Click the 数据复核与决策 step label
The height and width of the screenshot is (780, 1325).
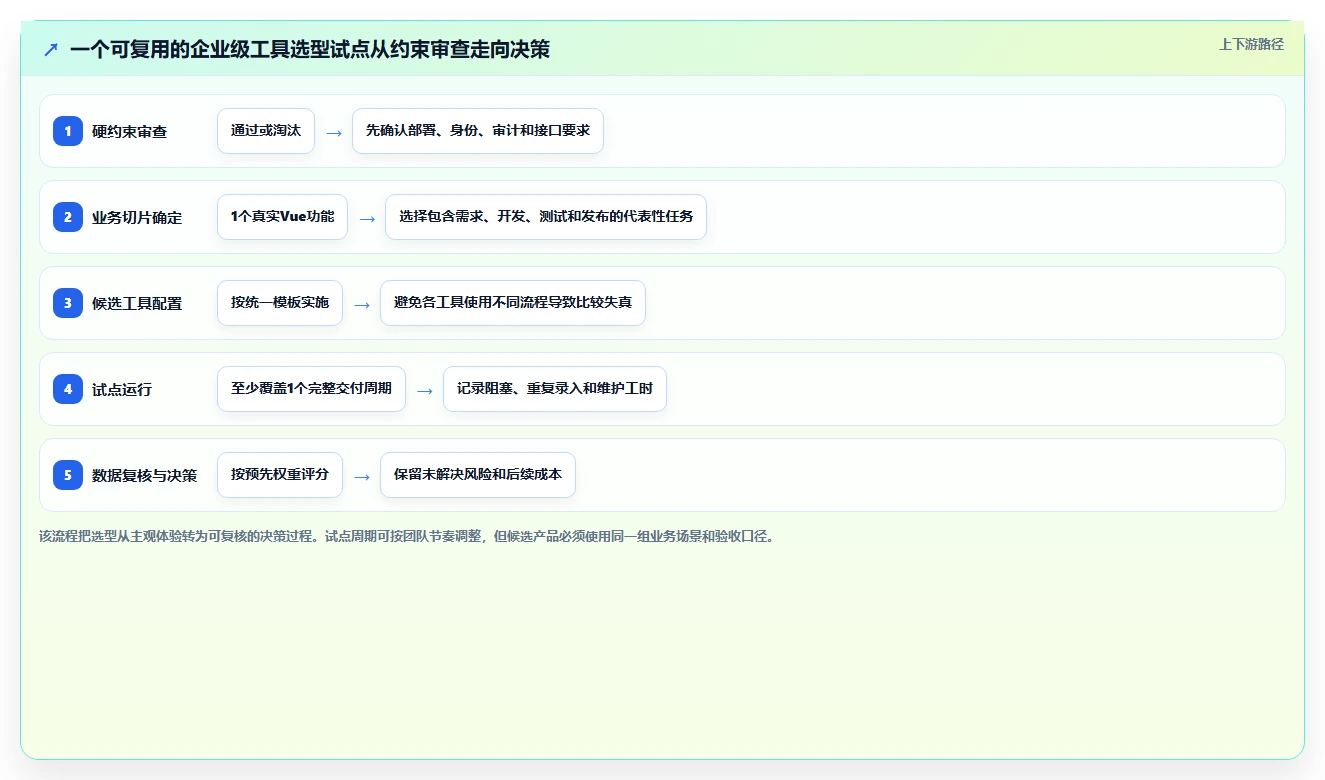145,476
